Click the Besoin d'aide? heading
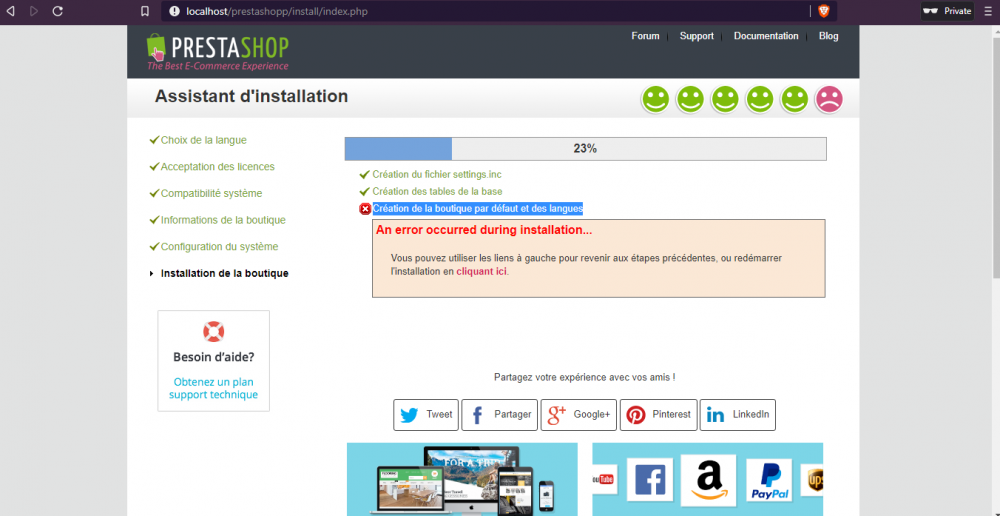The width and height of the screenshot is (1000, 516). (x=214, y=357)
